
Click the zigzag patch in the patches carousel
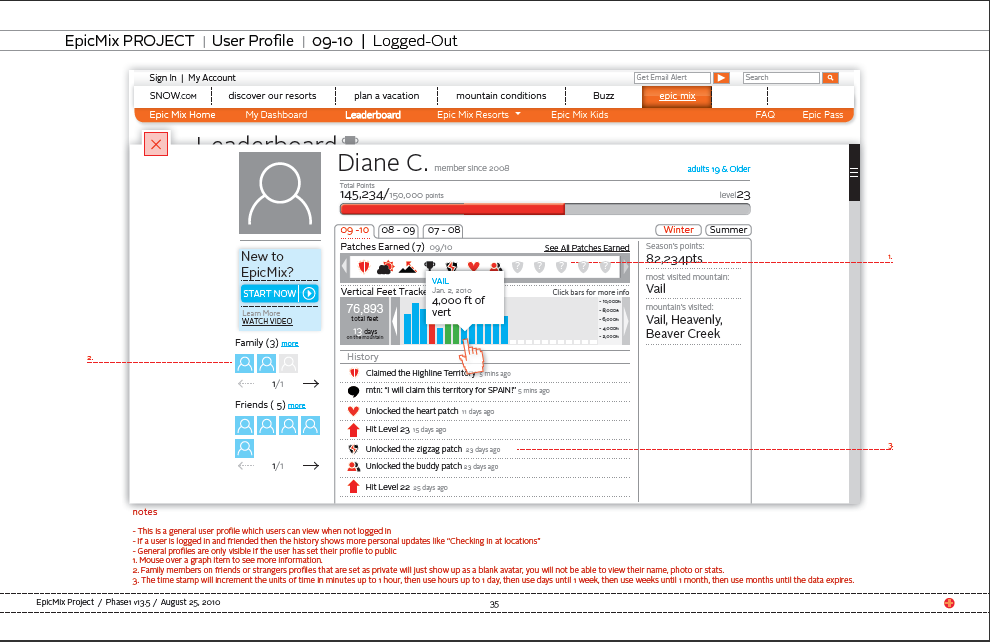point(451,266)
